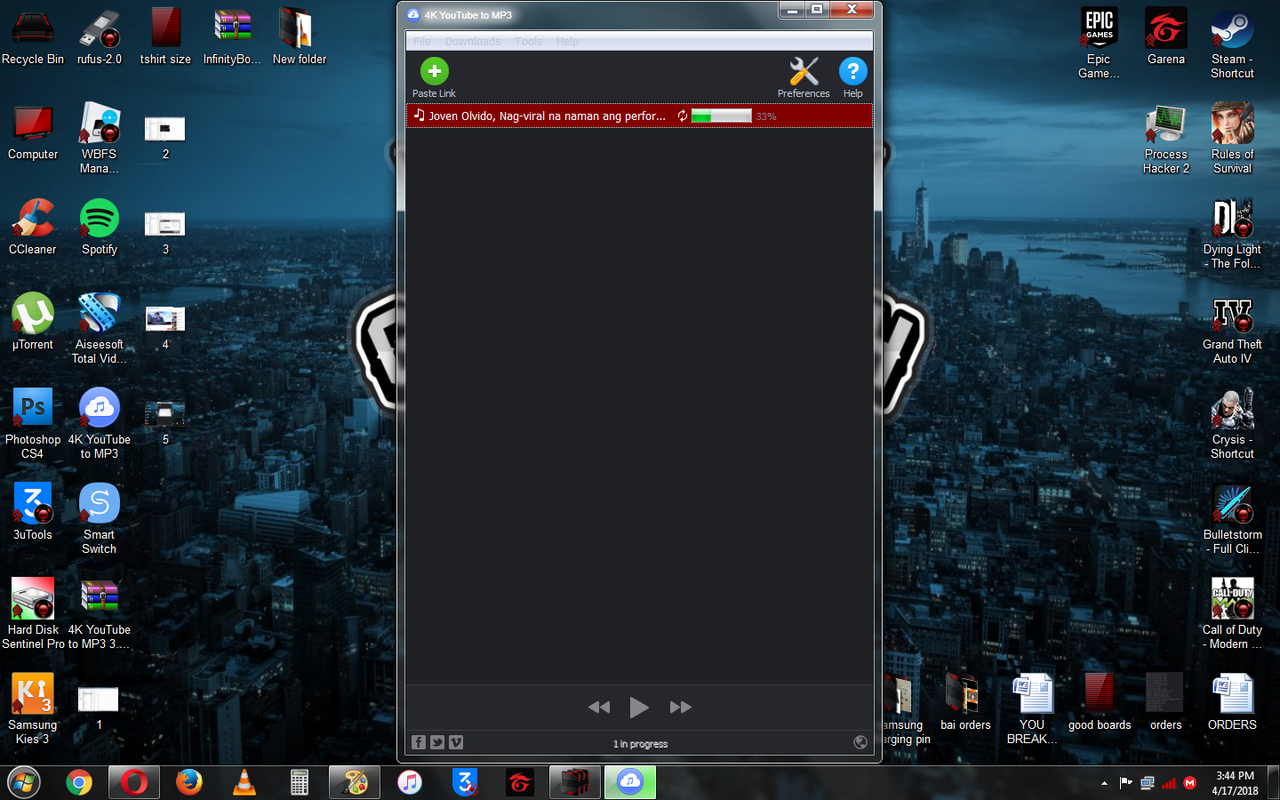Show hidden system tray icons
This screenshot has height=800, width=1280.
(1104, 783)
